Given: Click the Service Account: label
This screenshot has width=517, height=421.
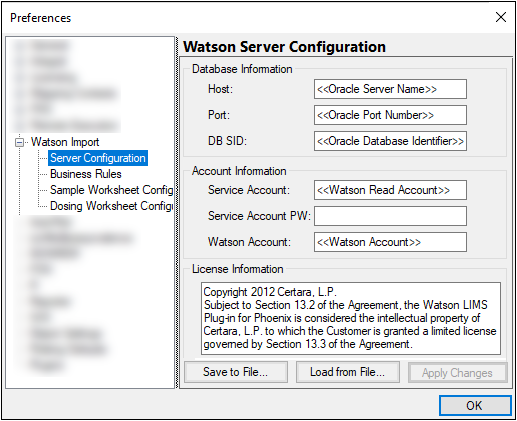Looking at the screenshot, I should click(249, 190).
